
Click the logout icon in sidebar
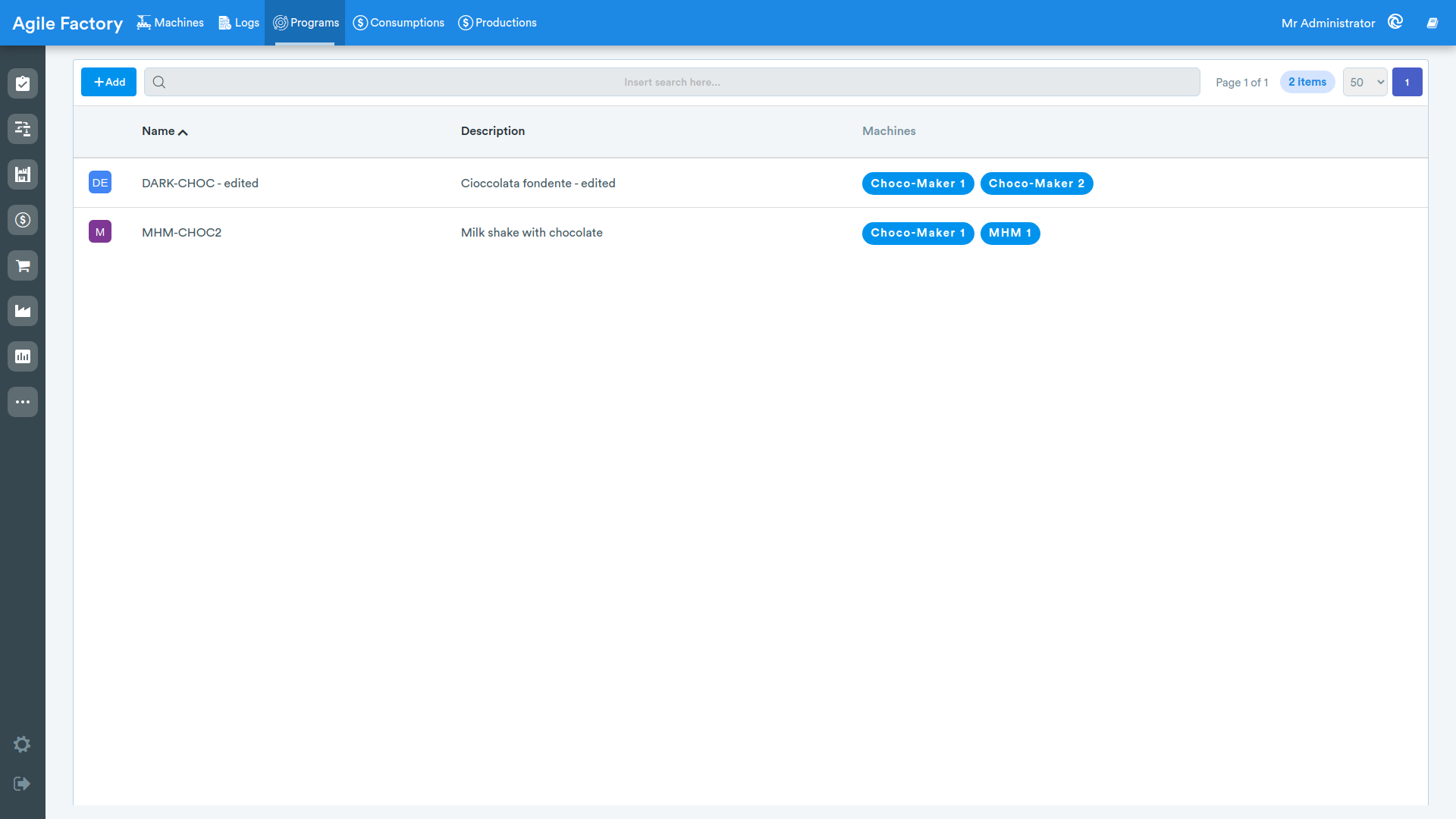[x=22, y=783]
